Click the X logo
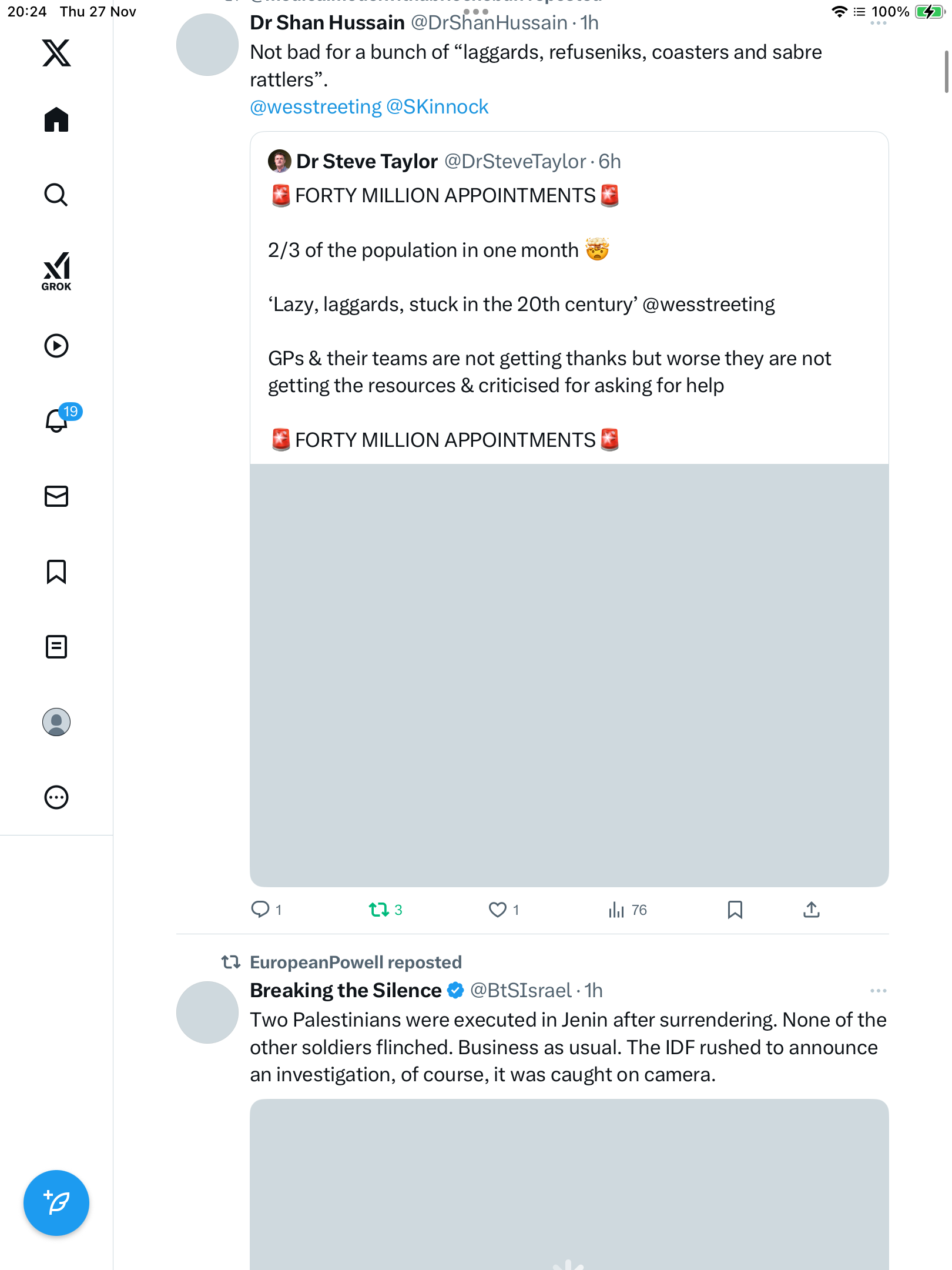Screen dimensions: 952x1270 (56, 53)
